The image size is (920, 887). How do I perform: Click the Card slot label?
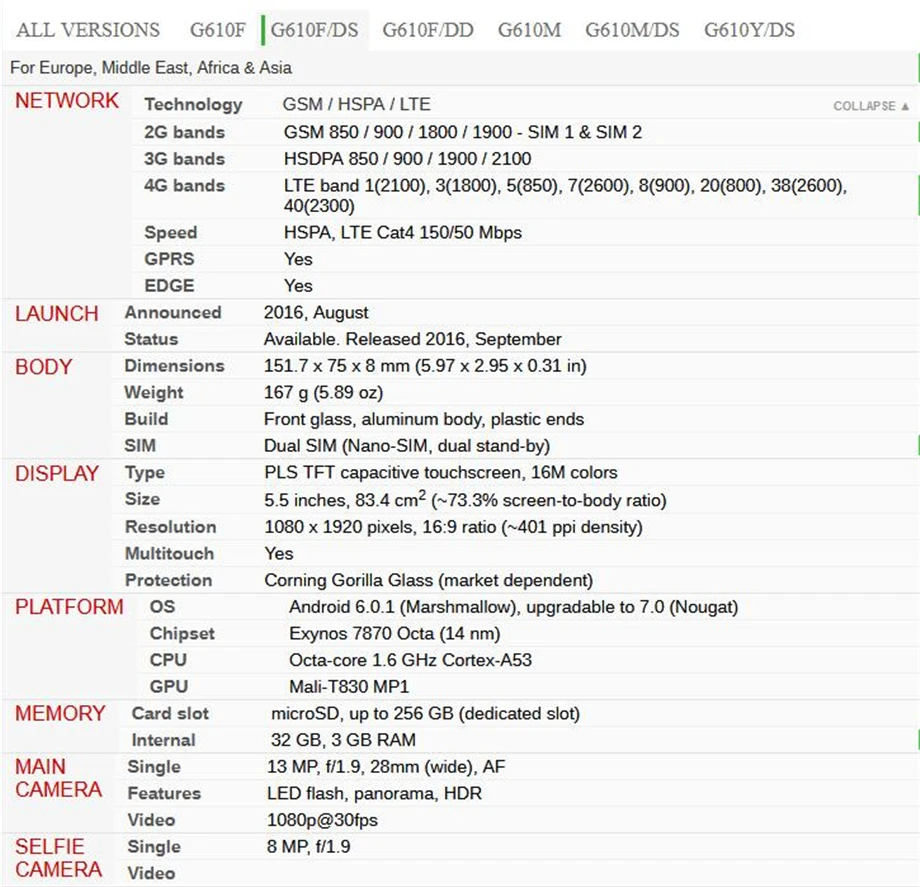[x=170, y=713]
